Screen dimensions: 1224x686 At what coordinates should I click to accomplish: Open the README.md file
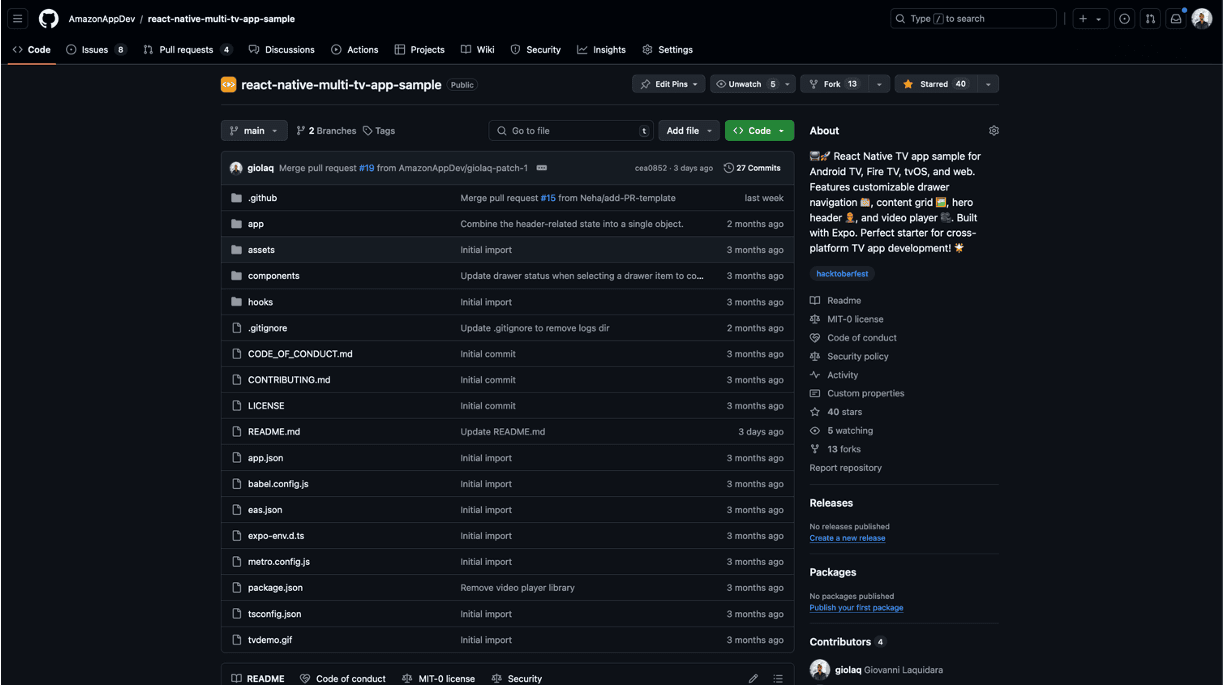pyautogui.click(x=274, y=432)
